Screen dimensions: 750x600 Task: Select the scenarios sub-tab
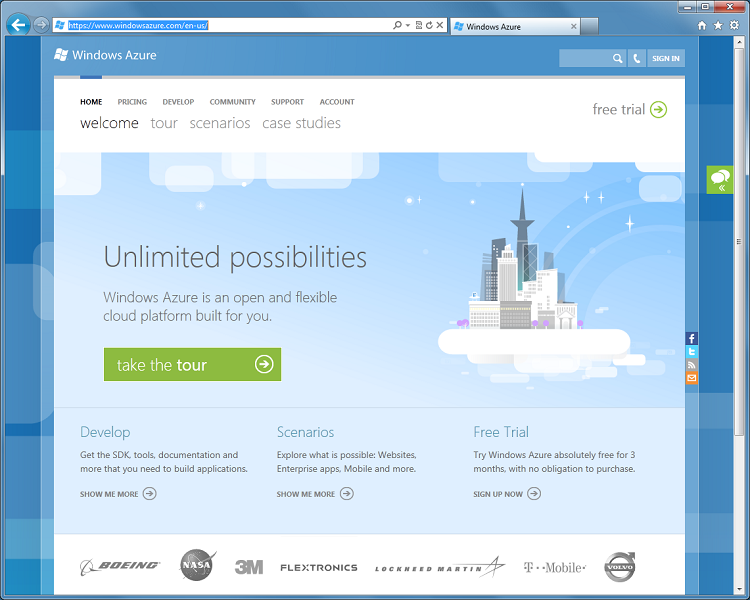coord(220,123)
